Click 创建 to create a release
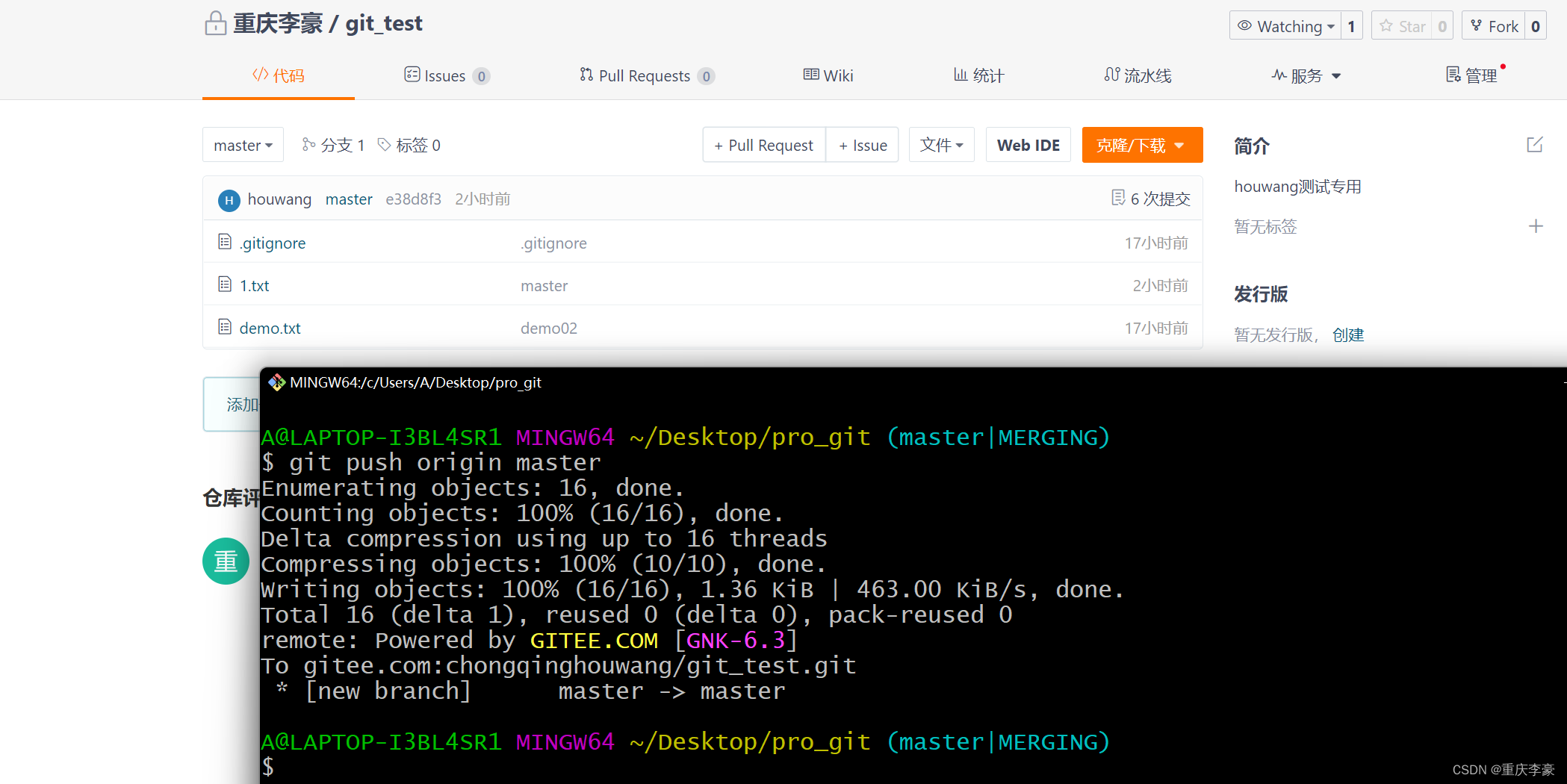 (1348, 335)
